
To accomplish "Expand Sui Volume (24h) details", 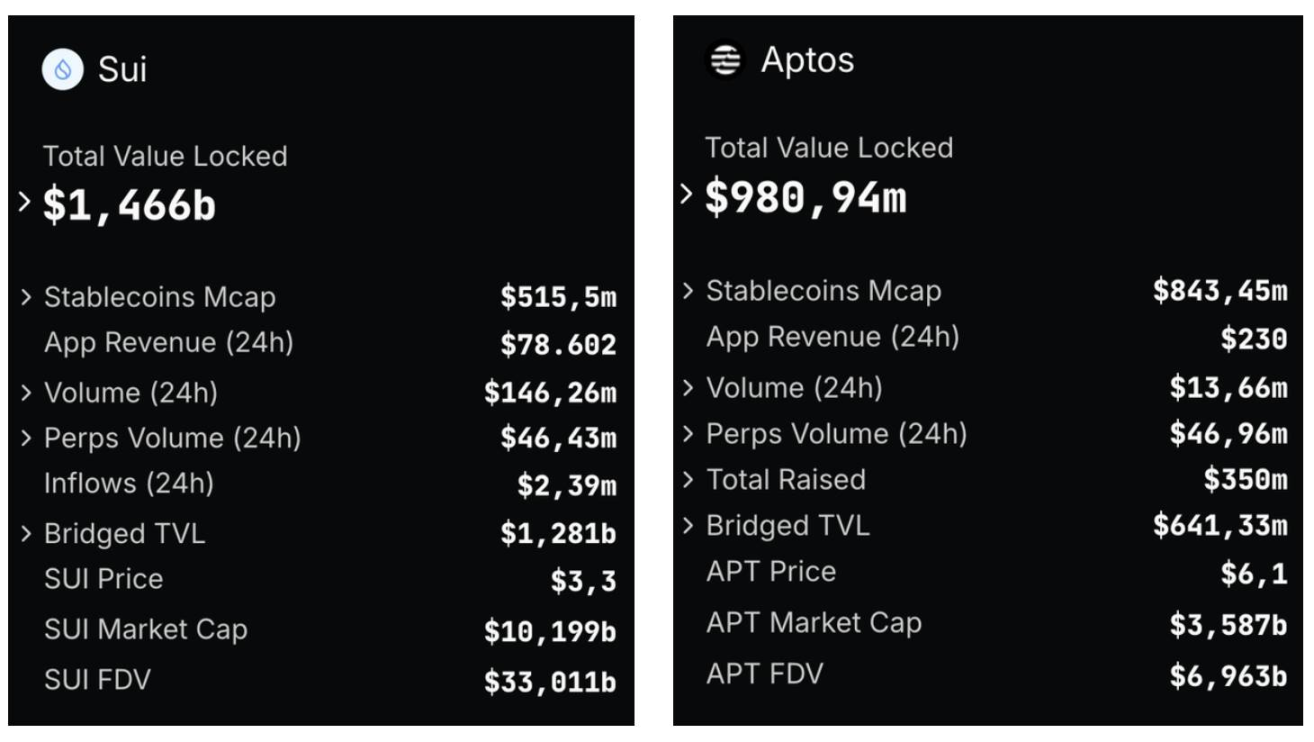I will 24,393.
